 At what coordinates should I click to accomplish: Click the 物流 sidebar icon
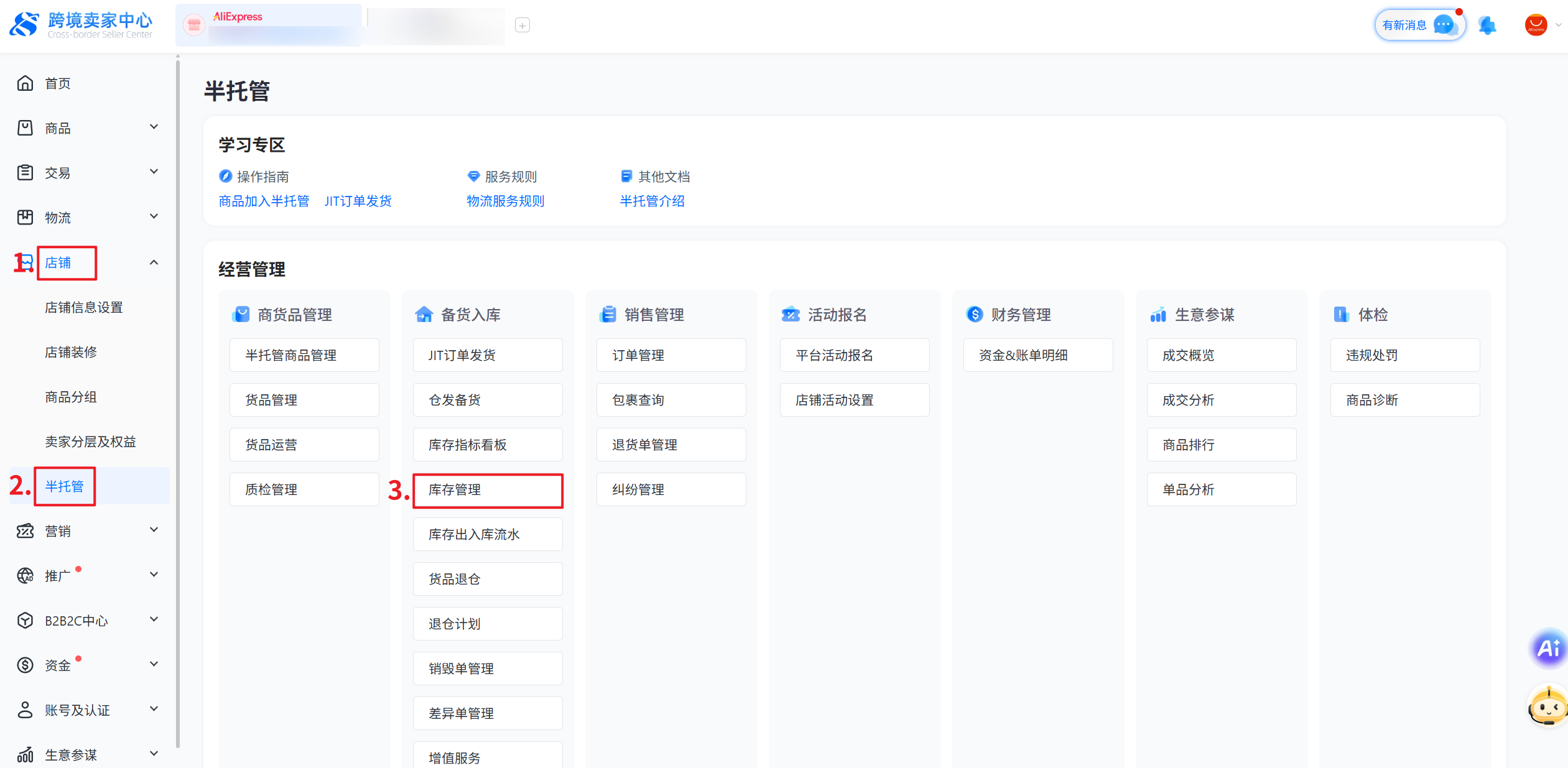25,218
